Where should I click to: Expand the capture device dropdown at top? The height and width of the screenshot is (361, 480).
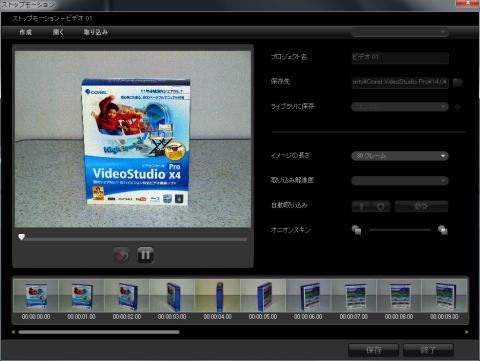400,32
